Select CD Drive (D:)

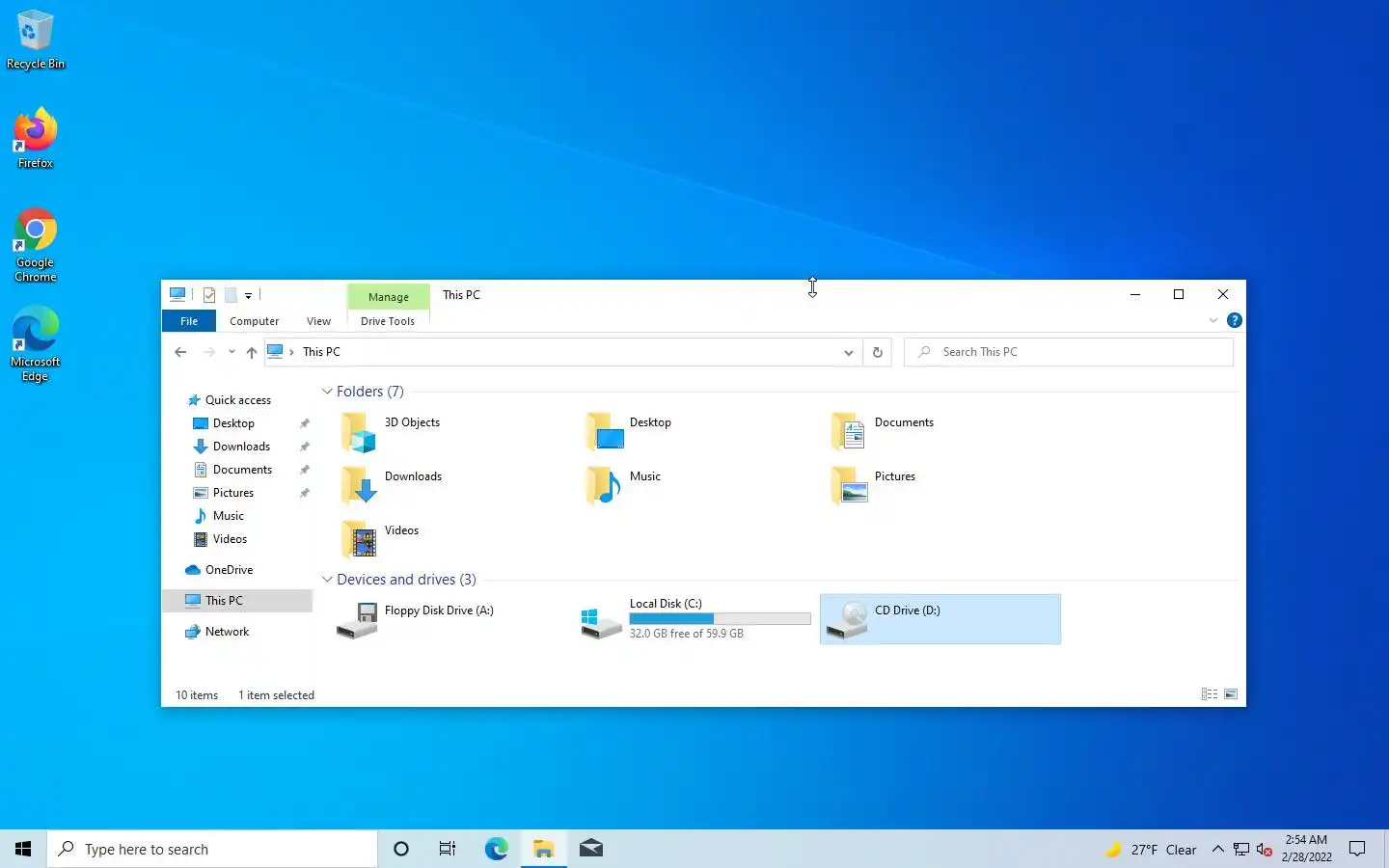pyautogui.click(x=940, y=619)
